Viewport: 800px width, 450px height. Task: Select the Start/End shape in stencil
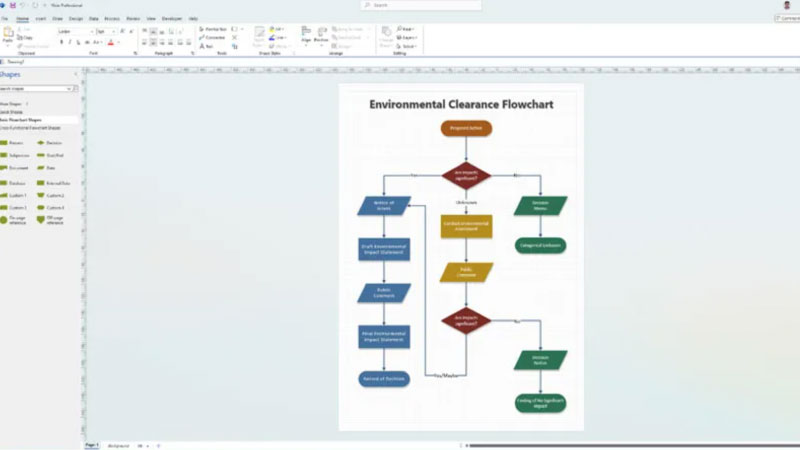pos(51,155)
